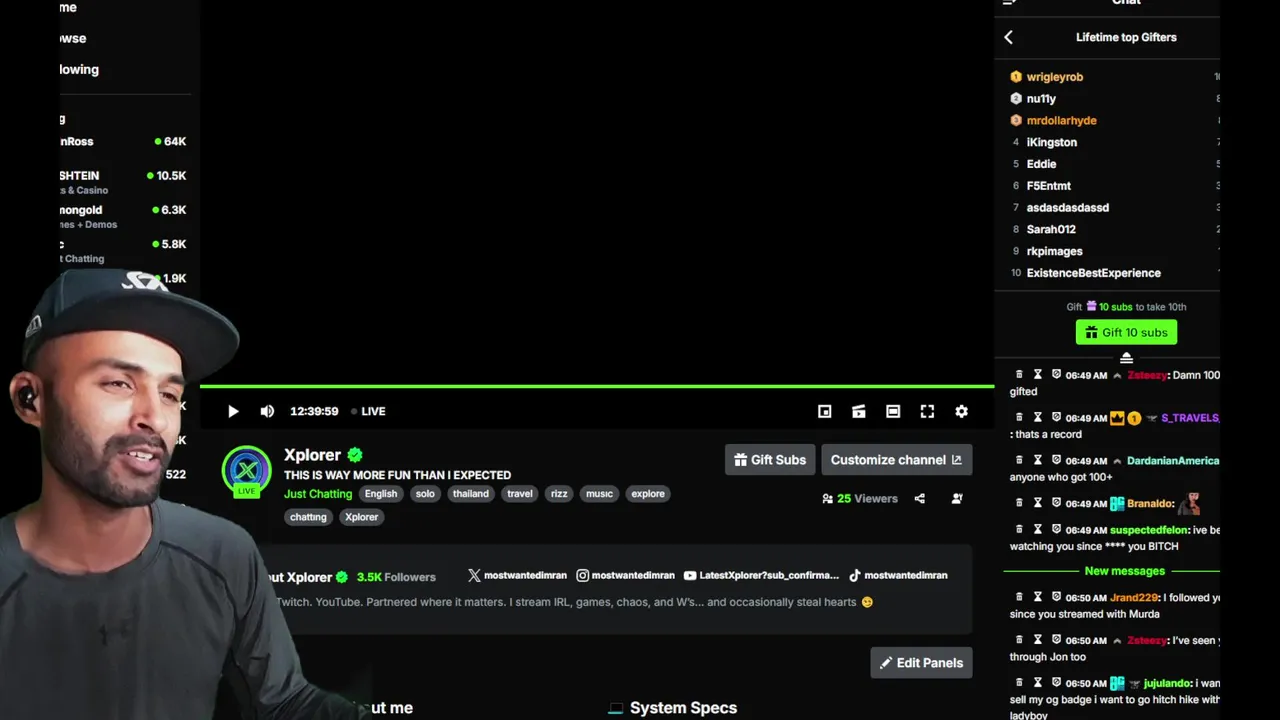Screen dimensions: 1280x720
Task: Click gifter F5Entmt
Action: (x=1049, y=186)
